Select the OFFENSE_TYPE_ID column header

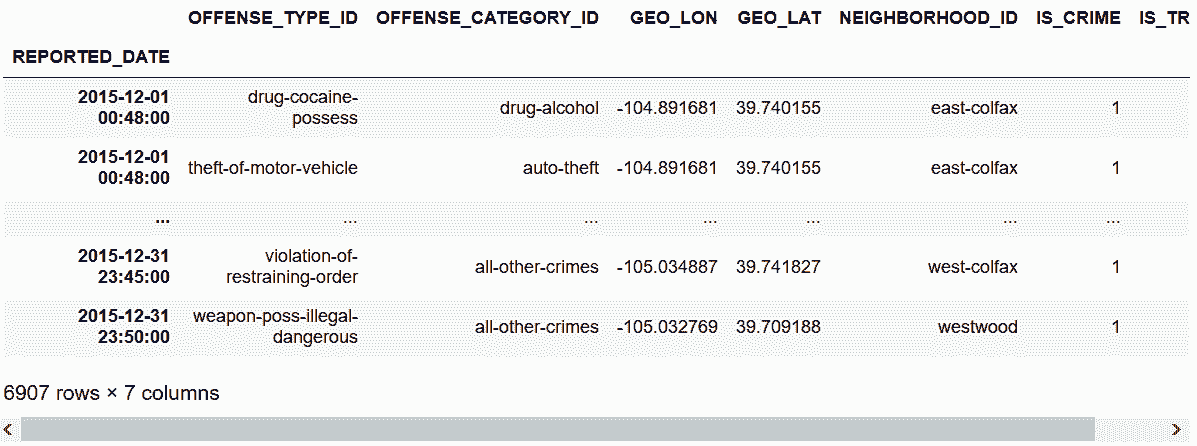273,19
